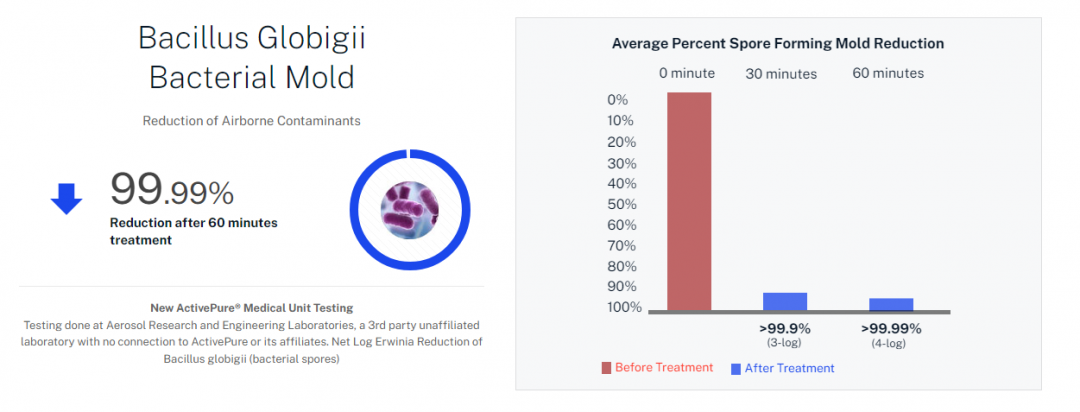Click the 30 minutes column label
1080x412 pixels.
click(x=781, y=73)
